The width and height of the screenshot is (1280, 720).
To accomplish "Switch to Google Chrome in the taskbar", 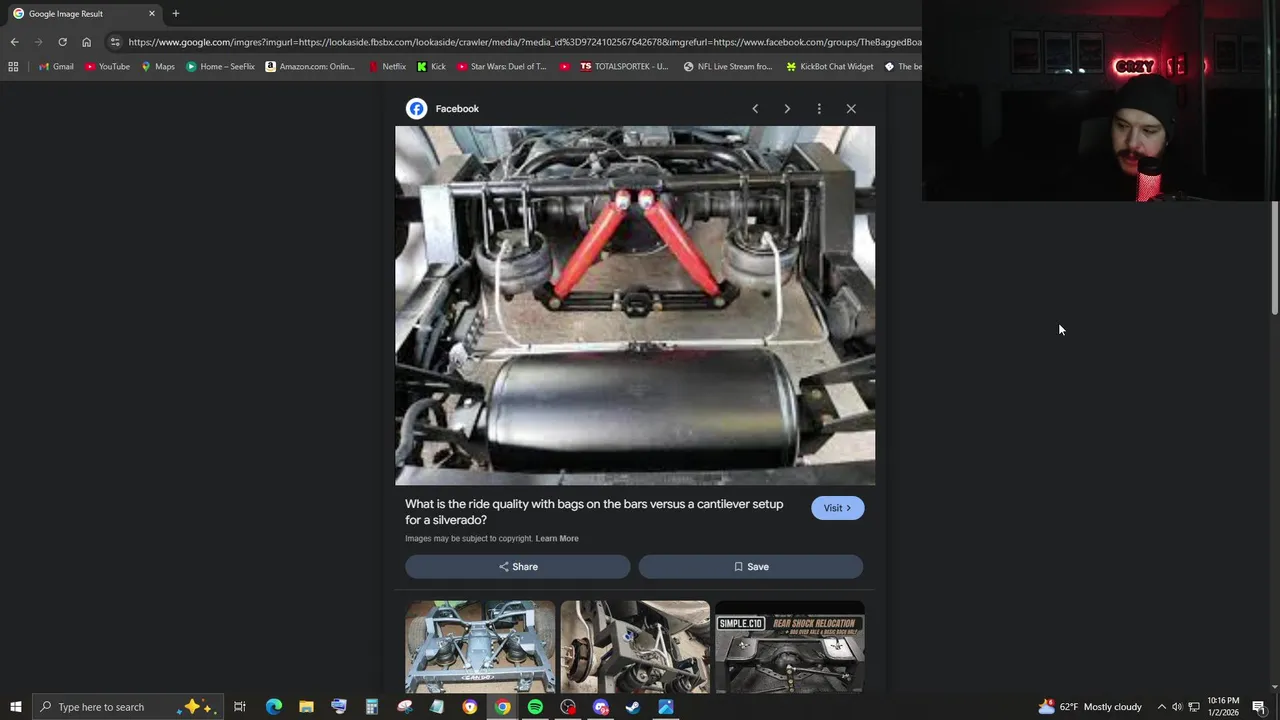I will click(x=502, y=707).
